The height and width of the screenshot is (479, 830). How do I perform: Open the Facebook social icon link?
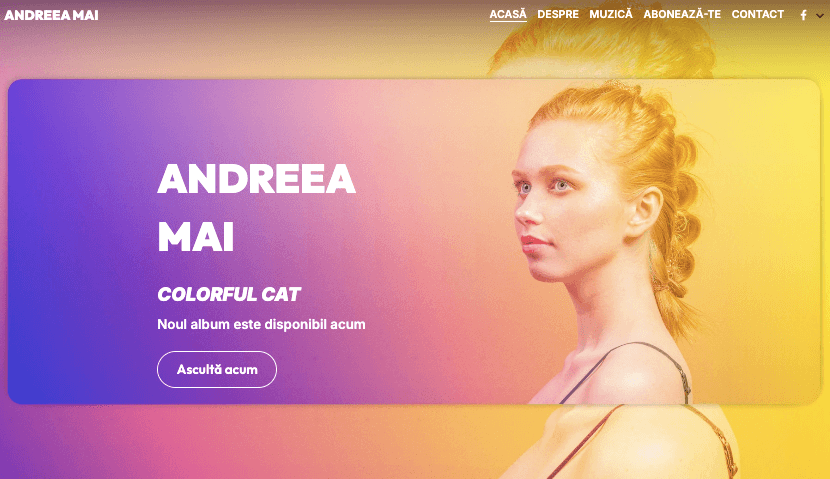pos(803,15)
